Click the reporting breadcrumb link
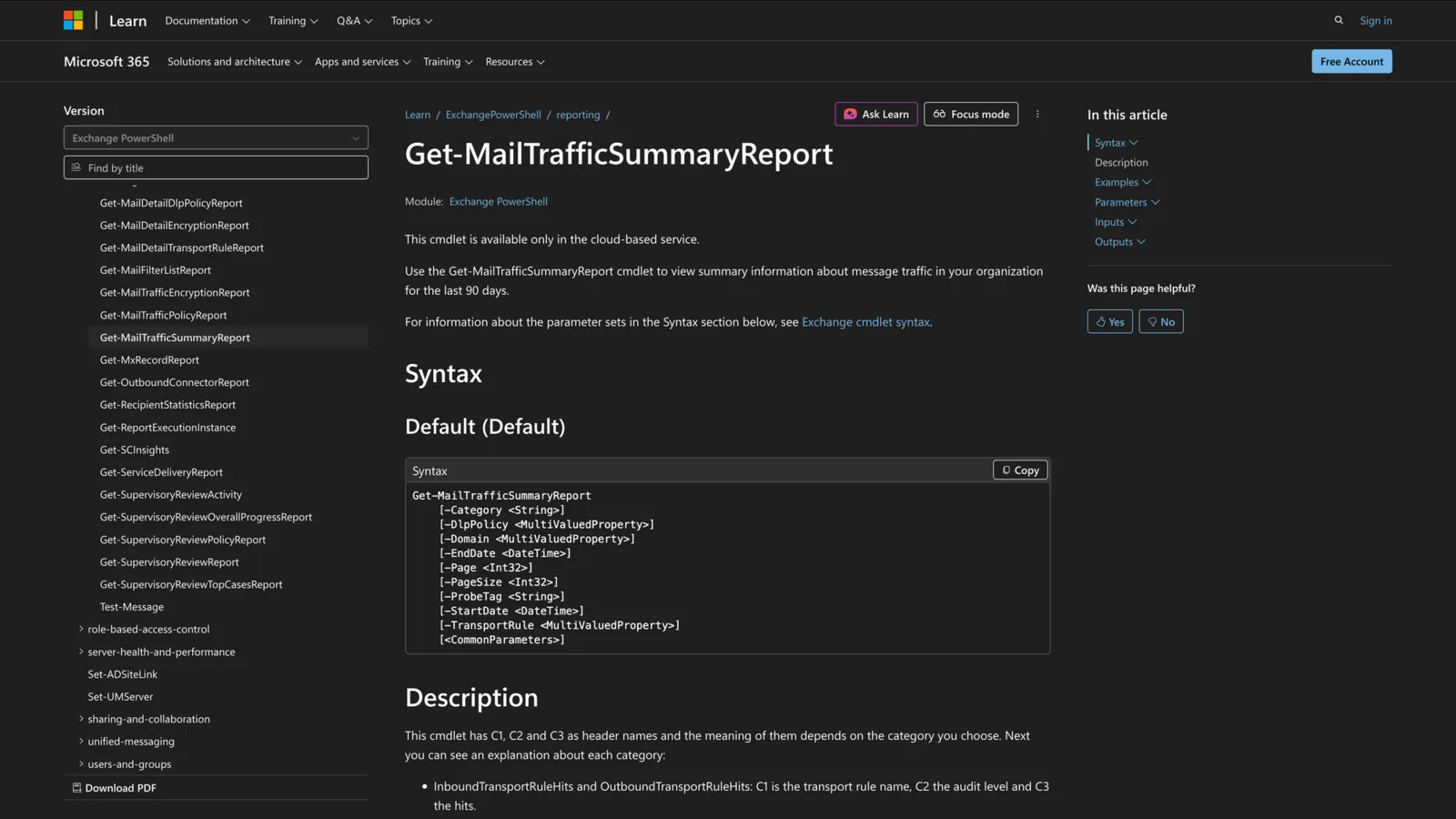The width and height of the screenshot is (1456, 819). click(578, 115)
